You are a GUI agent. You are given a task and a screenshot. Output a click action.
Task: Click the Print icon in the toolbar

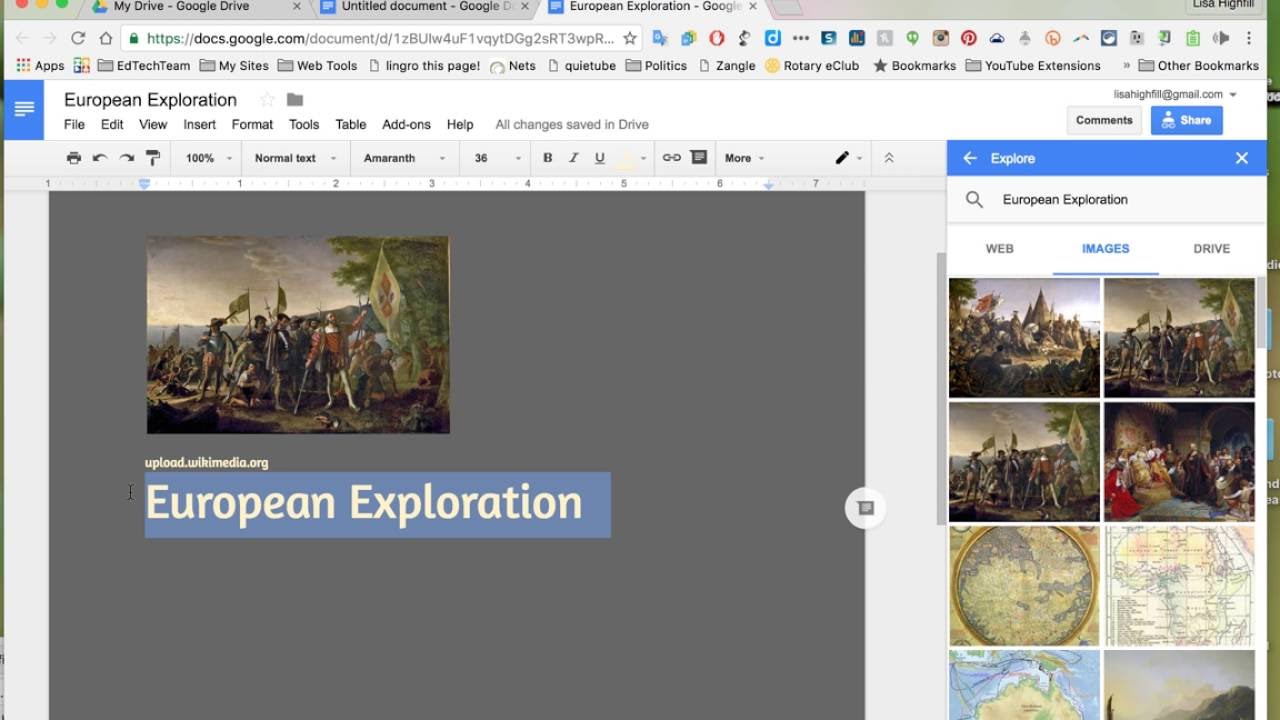[x=73, y=158]
